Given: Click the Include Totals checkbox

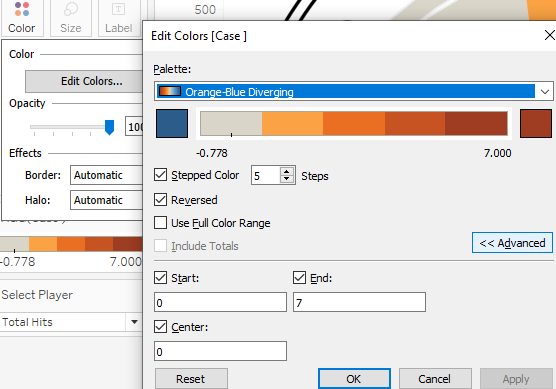Looking at the screenshot, I should coord(160,245).
